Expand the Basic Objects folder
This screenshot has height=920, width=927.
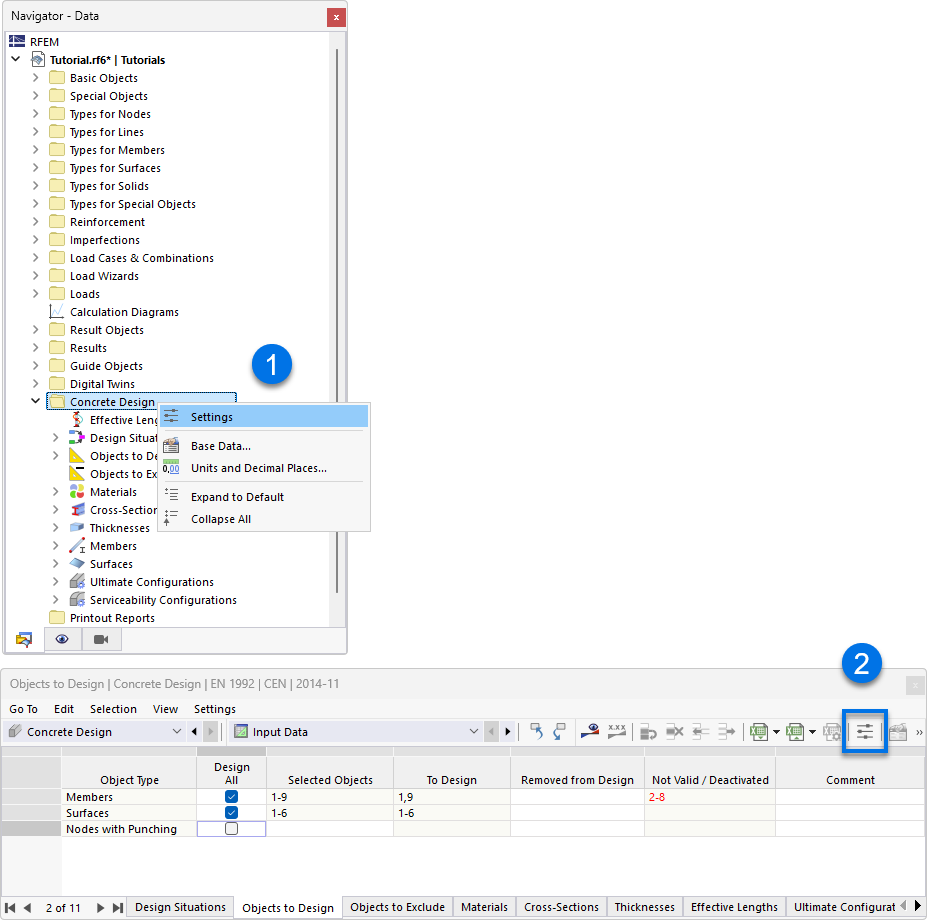coord(35,77)
